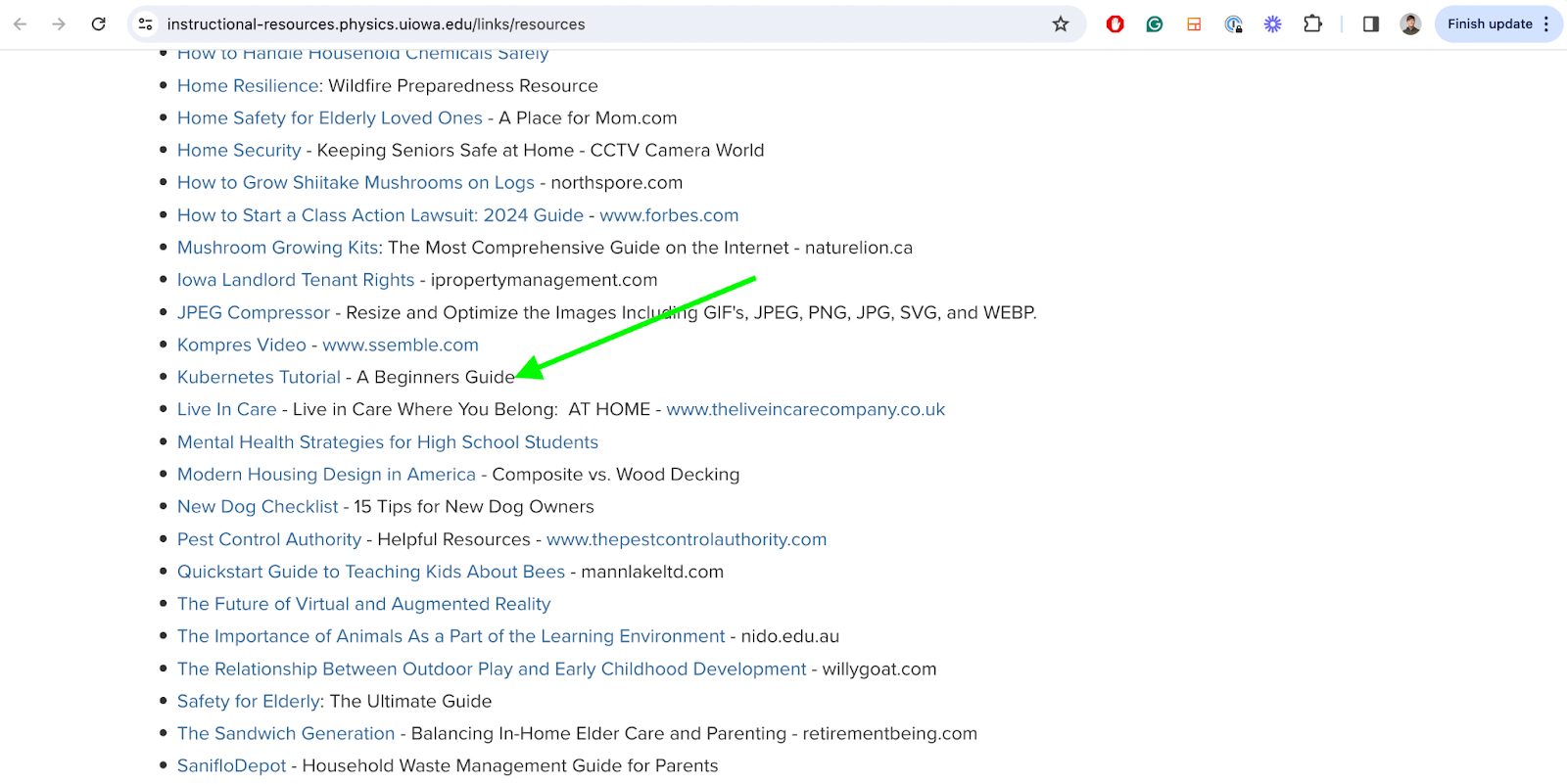Toggle the browser side panel

click(x=1371, y=24)
